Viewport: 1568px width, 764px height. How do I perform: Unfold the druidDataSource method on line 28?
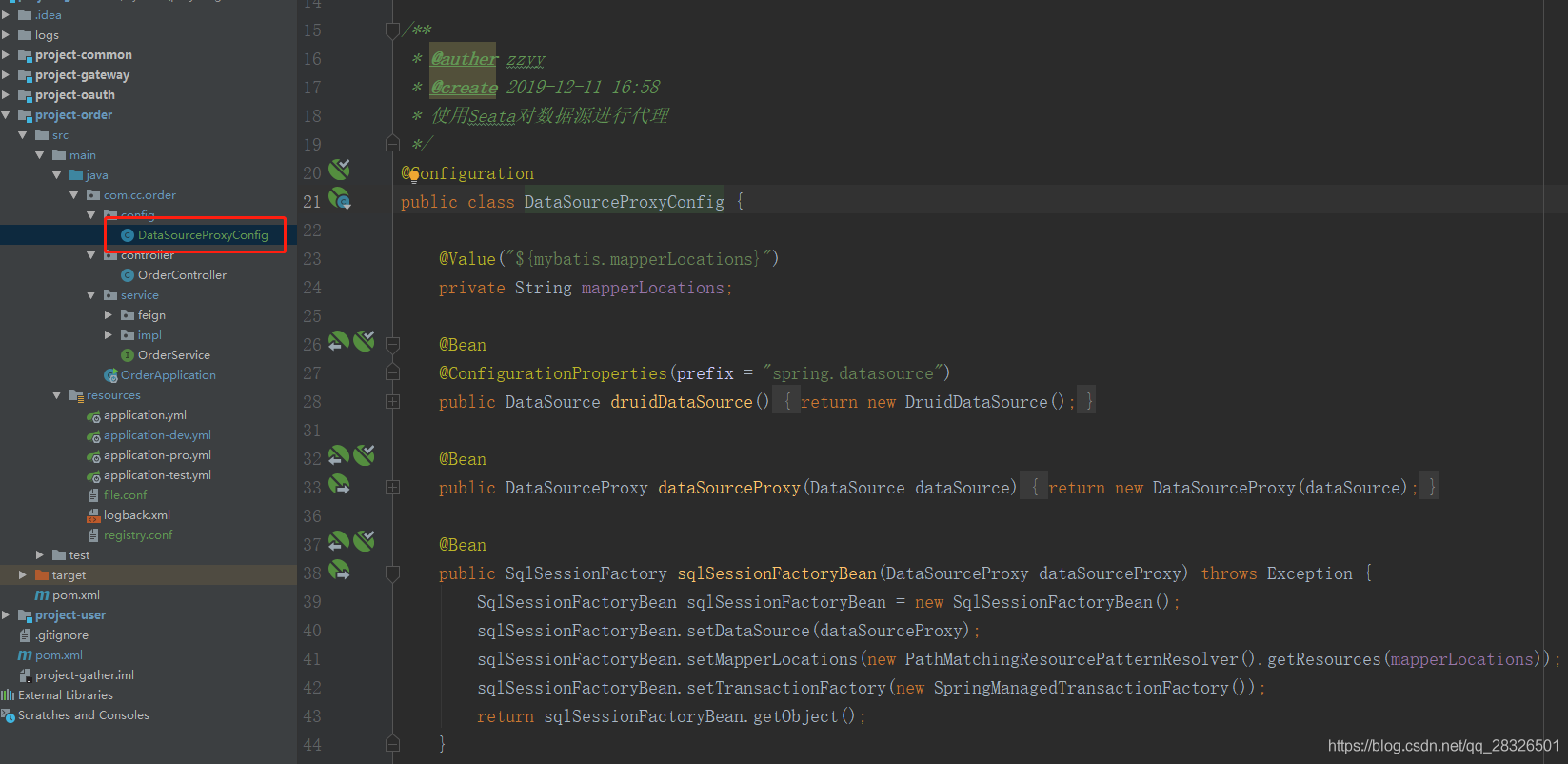click(x=392, y=402)
